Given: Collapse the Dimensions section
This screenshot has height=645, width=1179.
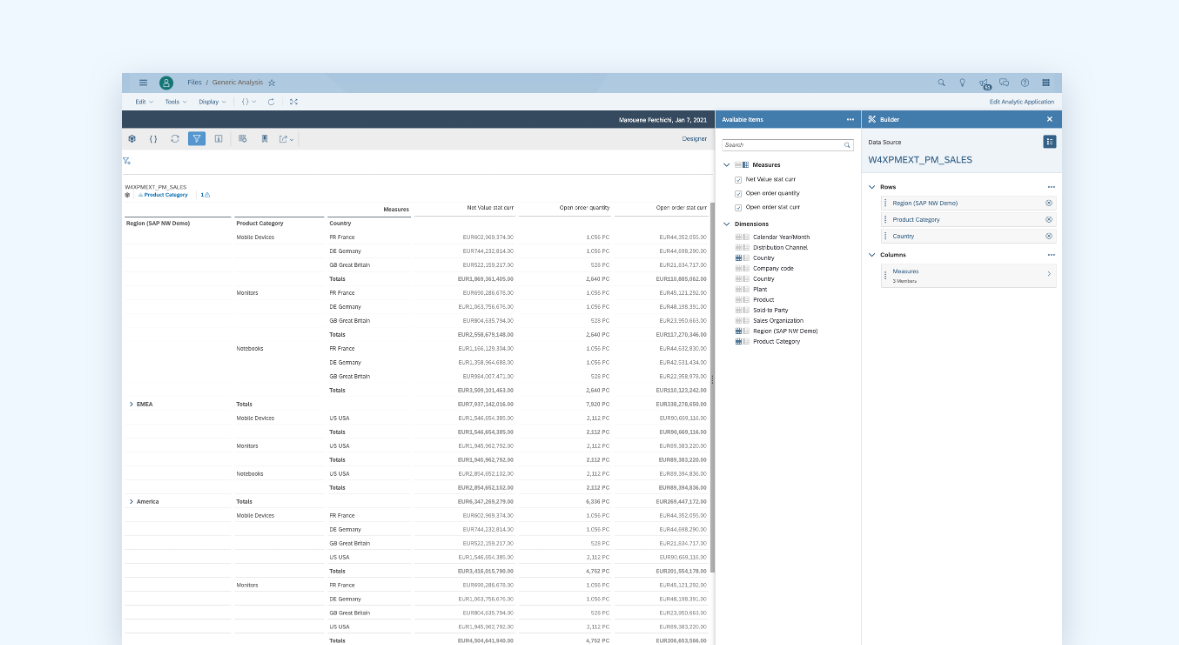Looking at the screenshot, I should 726,224.
